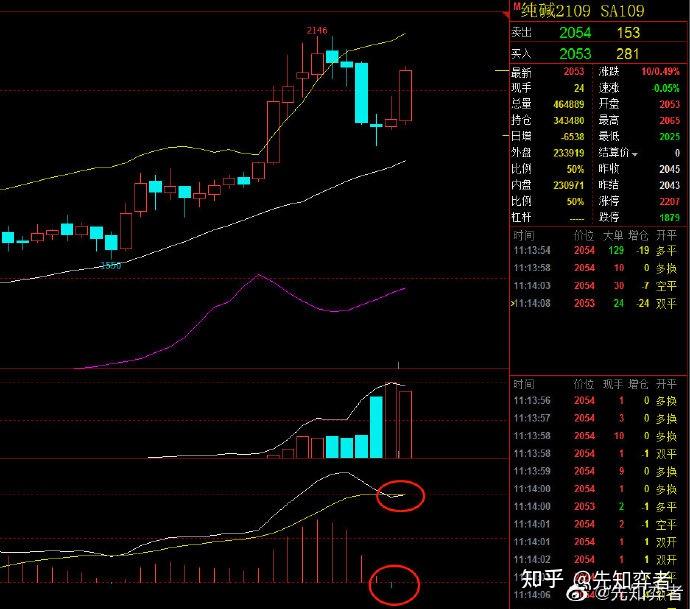690x609 pixels.
Task: Select the 11:14:08 双平 trade row
Action: [598, 303]
